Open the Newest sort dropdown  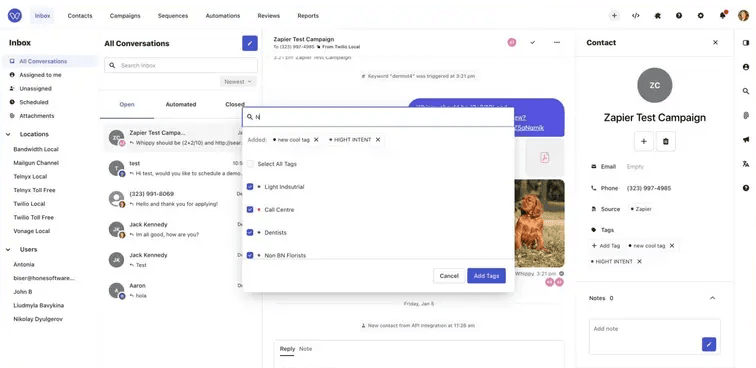[x=238, y=82]
